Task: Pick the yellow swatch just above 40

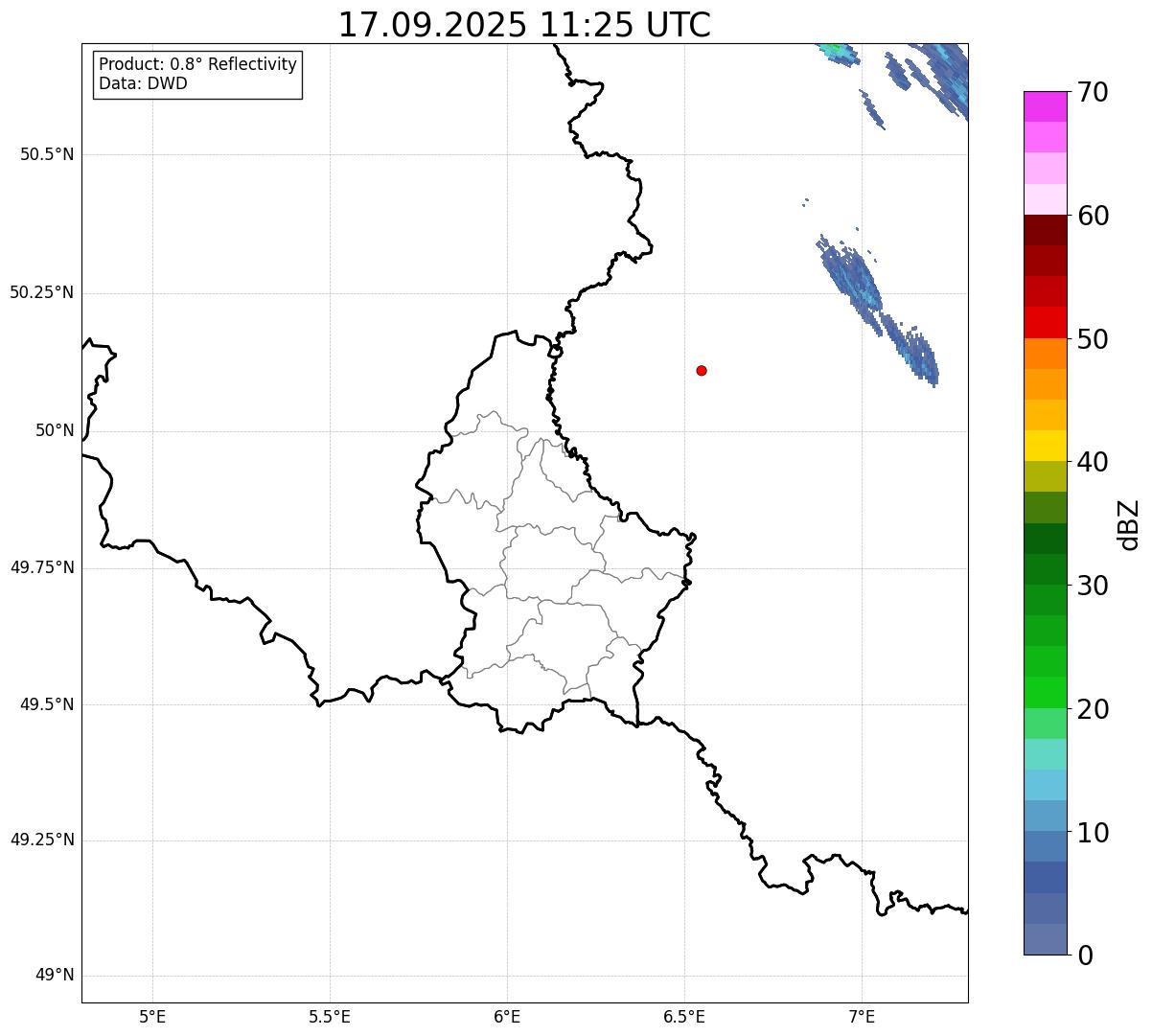Action: pos(1046,446)
